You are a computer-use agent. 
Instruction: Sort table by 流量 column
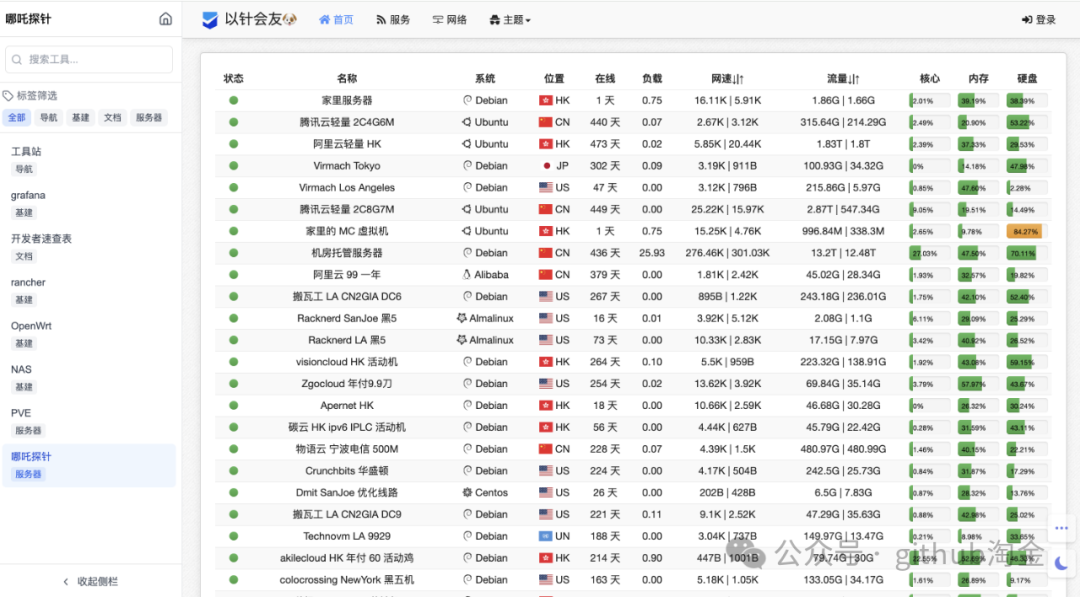843,78
